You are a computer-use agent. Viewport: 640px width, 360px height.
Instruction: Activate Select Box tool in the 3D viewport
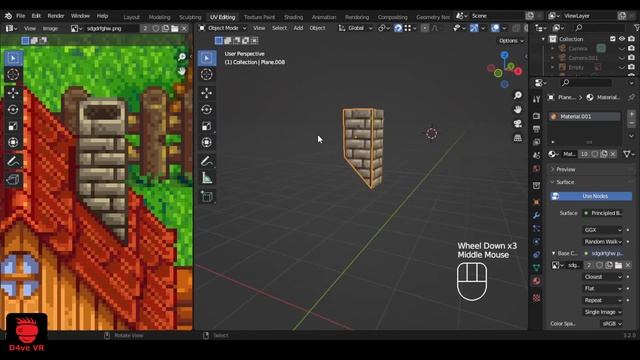pyautogui.click(x=207, y=58)
